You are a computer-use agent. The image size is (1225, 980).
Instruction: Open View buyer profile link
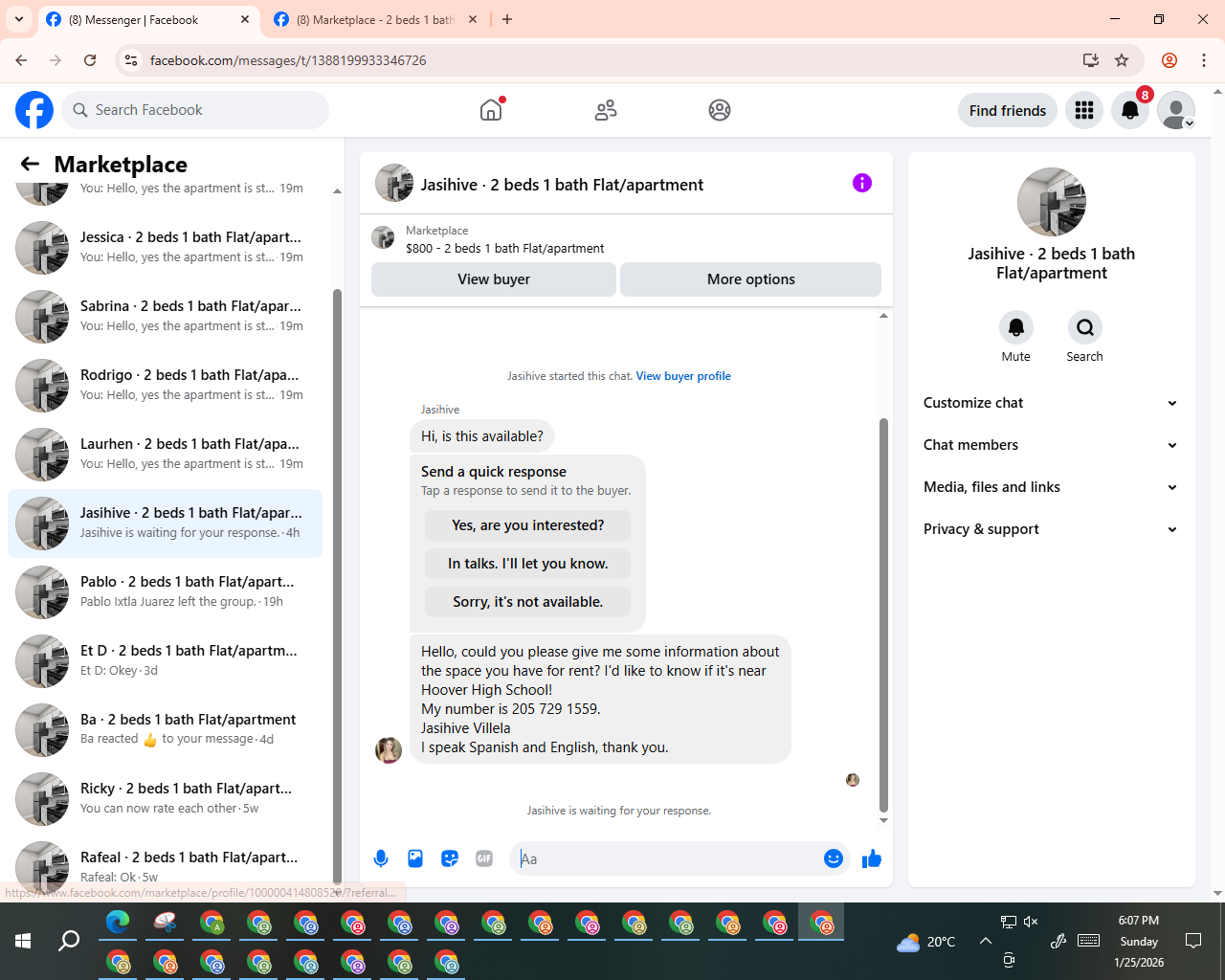pos(683,376)
